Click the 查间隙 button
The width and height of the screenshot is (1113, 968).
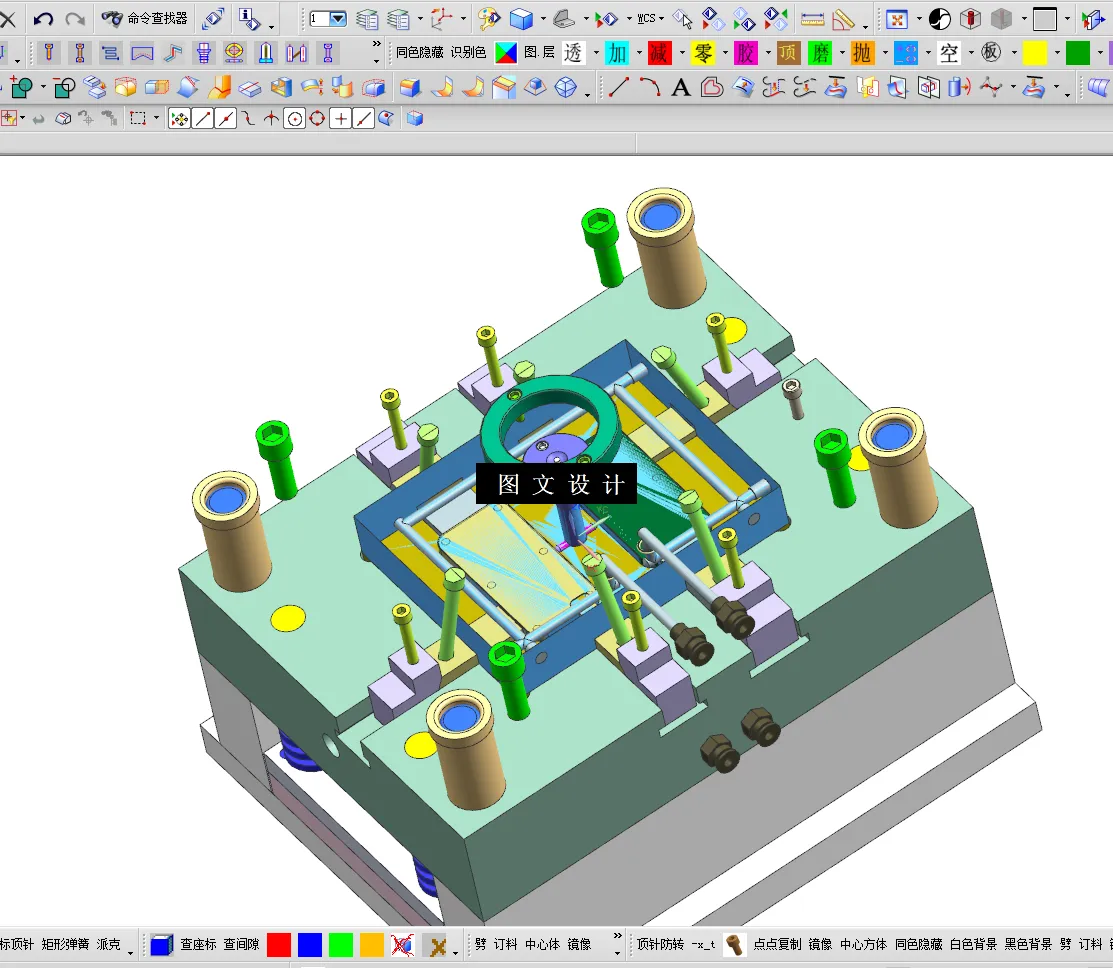point(241,944)
